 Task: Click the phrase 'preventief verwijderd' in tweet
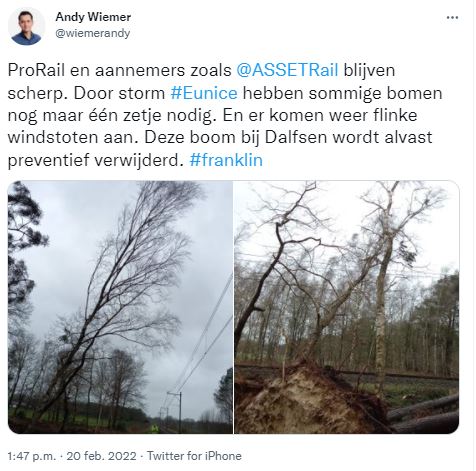coord(96,160)
